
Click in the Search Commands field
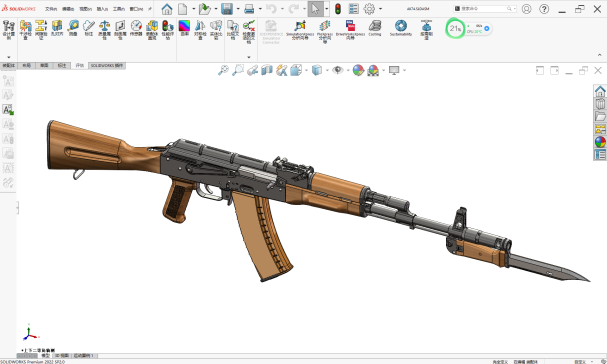click(x=485, y=9)
